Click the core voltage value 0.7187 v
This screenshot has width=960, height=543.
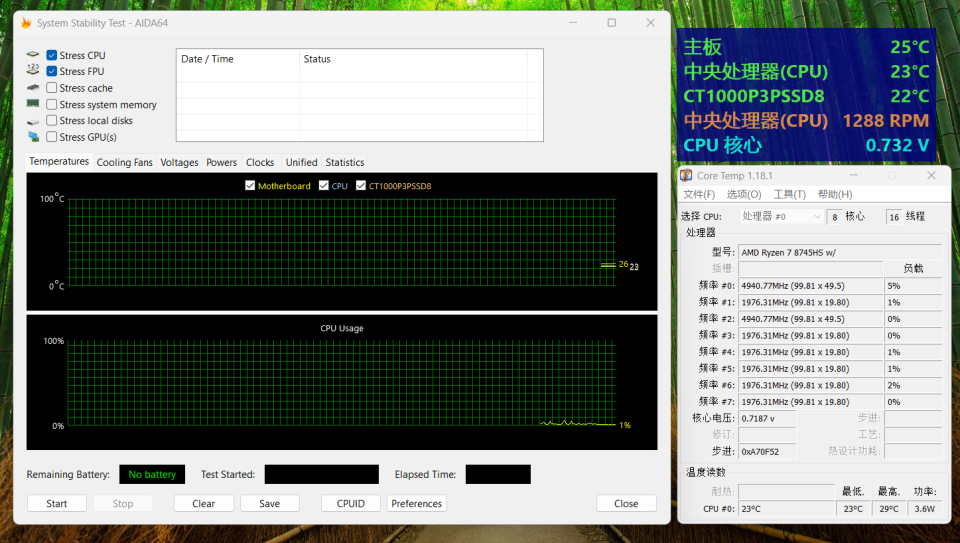coord(767,419)
